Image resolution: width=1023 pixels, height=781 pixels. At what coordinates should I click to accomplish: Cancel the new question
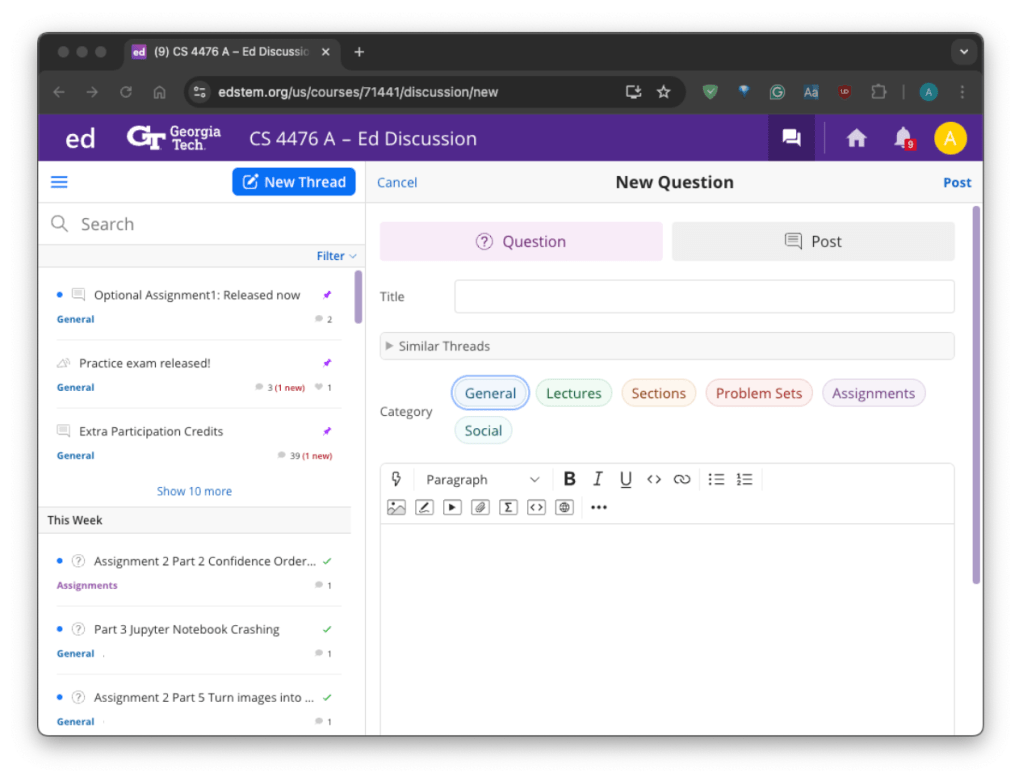click(397, 183)
